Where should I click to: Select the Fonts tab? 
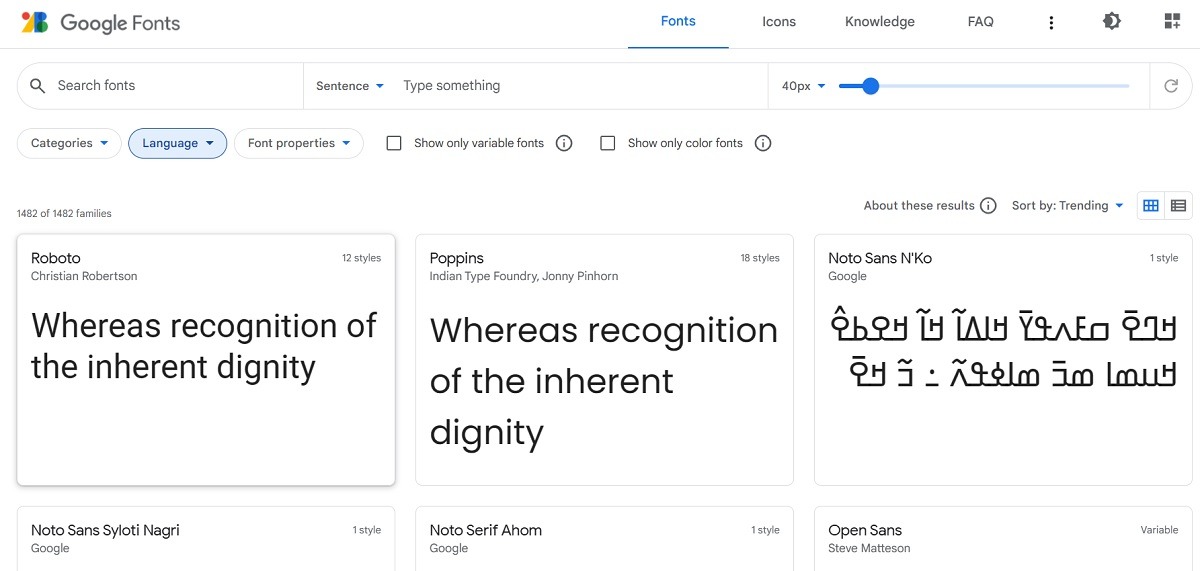click(x=678, y=22)
